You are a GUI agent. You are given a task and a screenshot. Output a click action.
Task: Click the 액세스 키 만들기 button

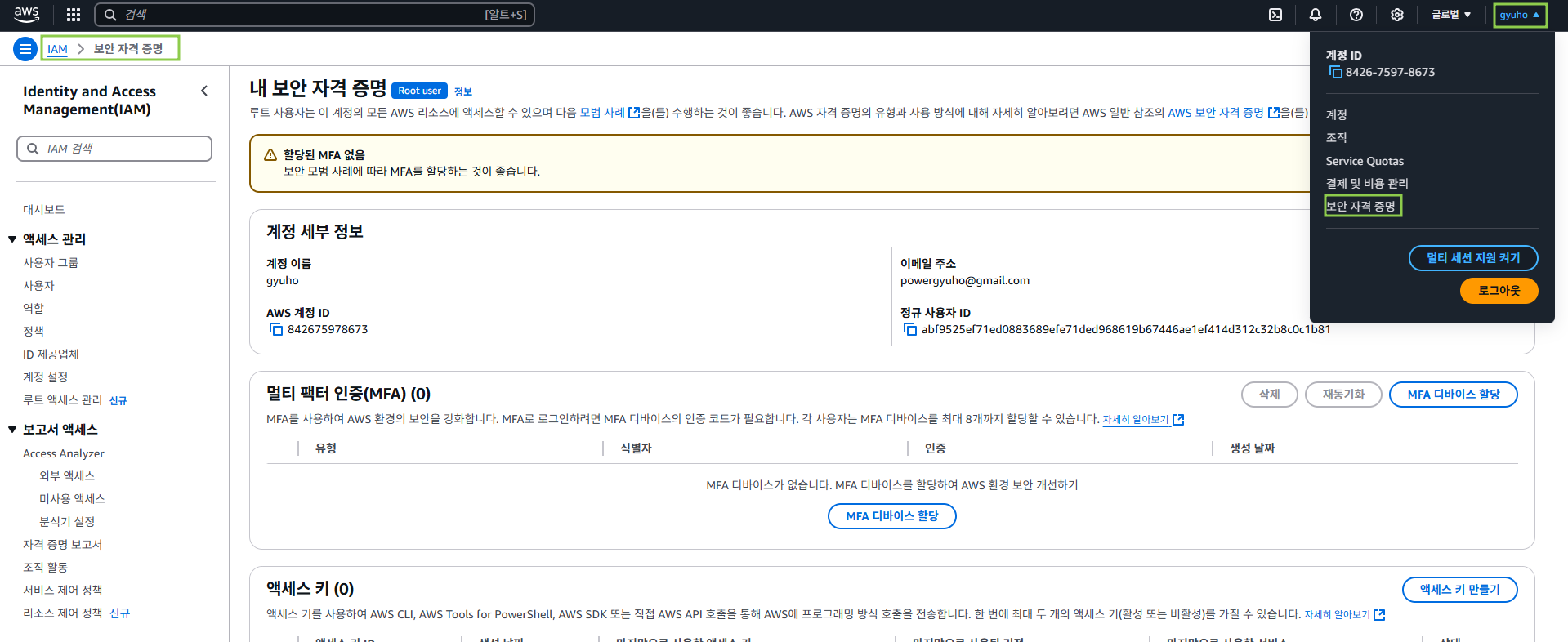coord(1459,590)
